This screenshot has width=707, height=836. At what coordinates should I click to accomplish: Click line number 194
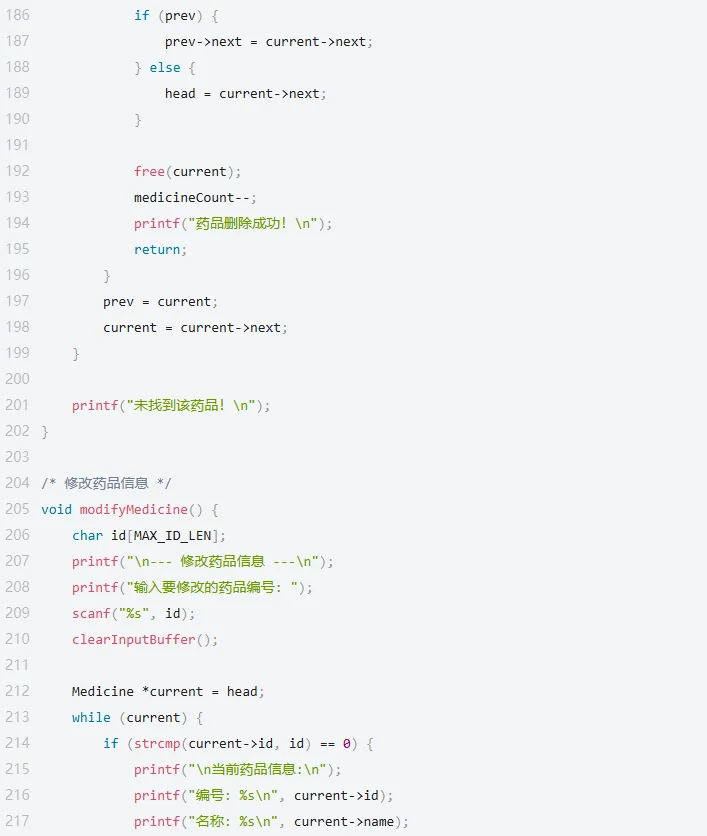click(18, 223)
